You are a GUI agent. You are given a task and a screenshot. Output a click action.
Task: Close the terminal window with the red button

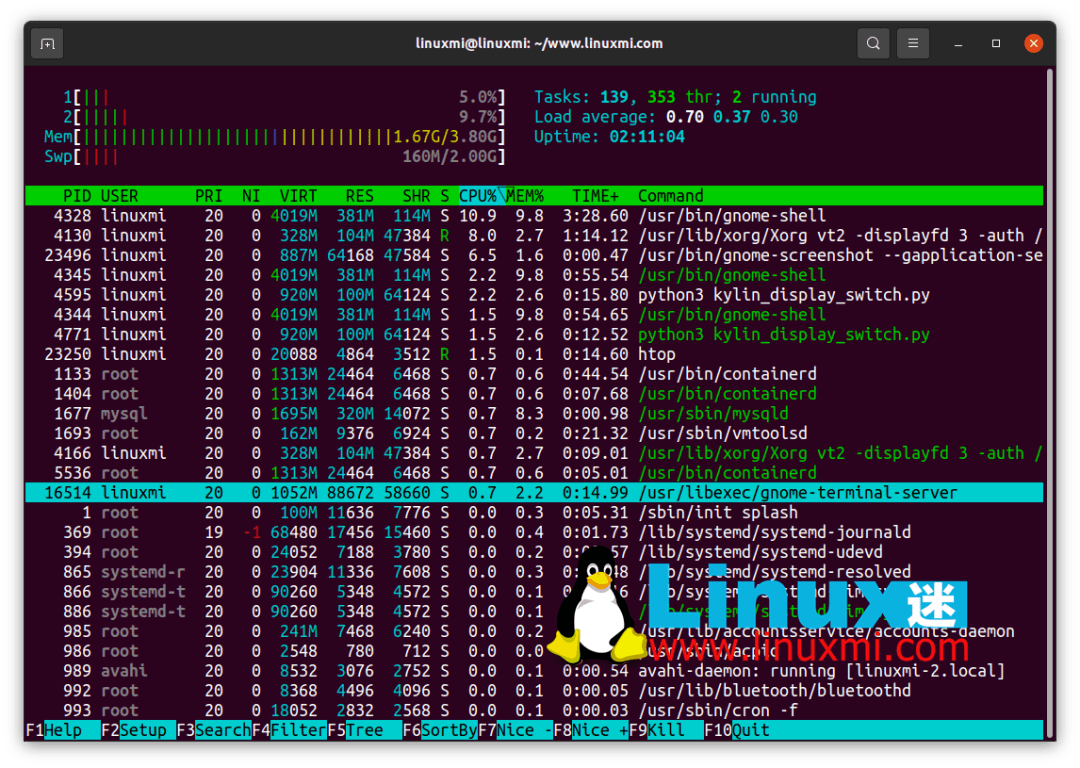tap(1033, 43)
